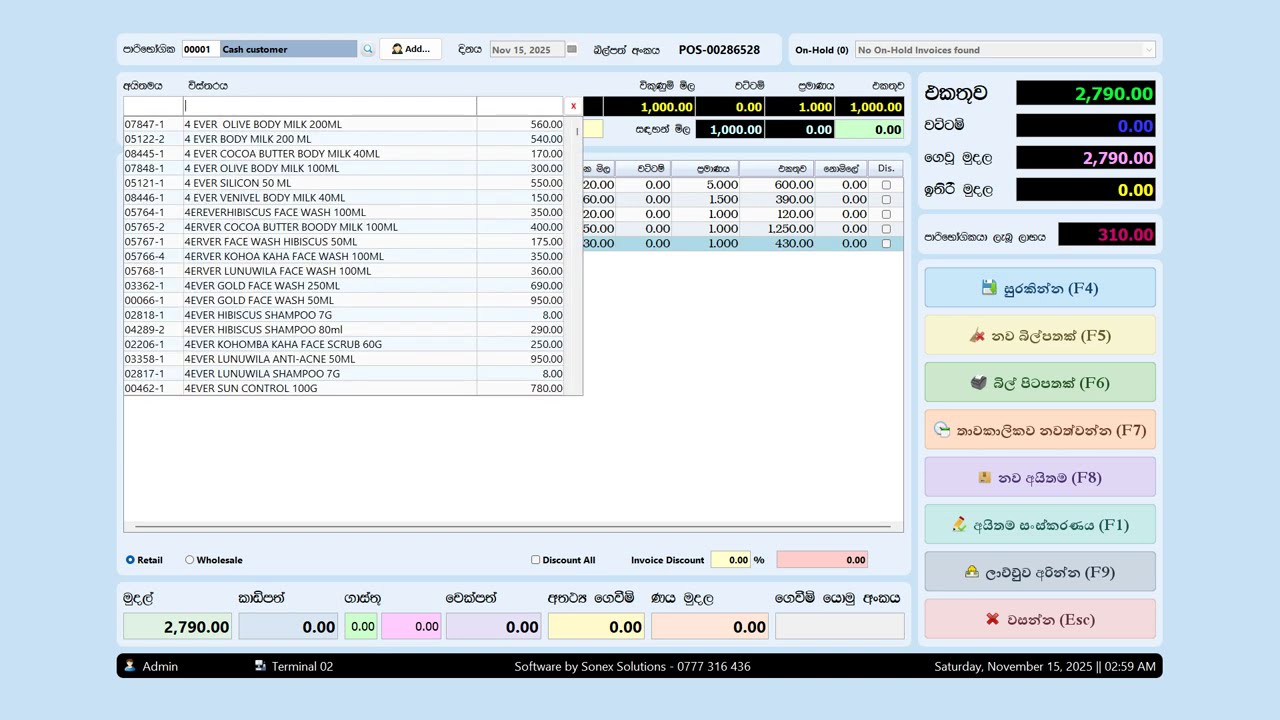Image resolution: width=1280 pixels, height=720 pixels.
Task: Select 4EVER HIBISCUS SHAMPOO 7G
Action: tap(344, 315)
